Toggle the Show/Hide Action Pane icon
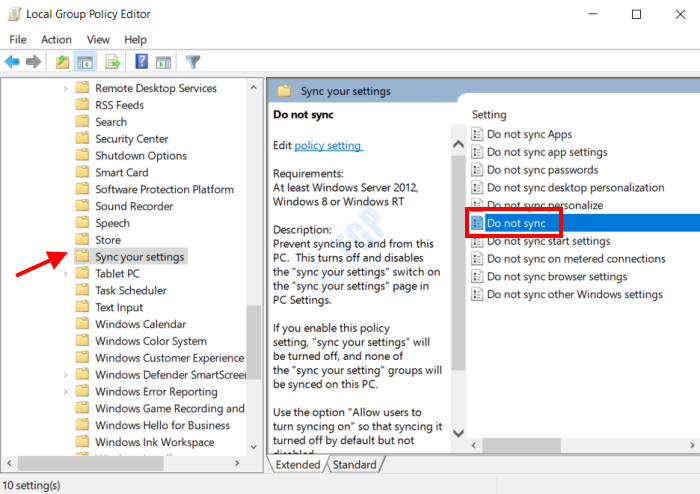Image resolution: width=700 pixels, height=494 pixels. [163, 62]
